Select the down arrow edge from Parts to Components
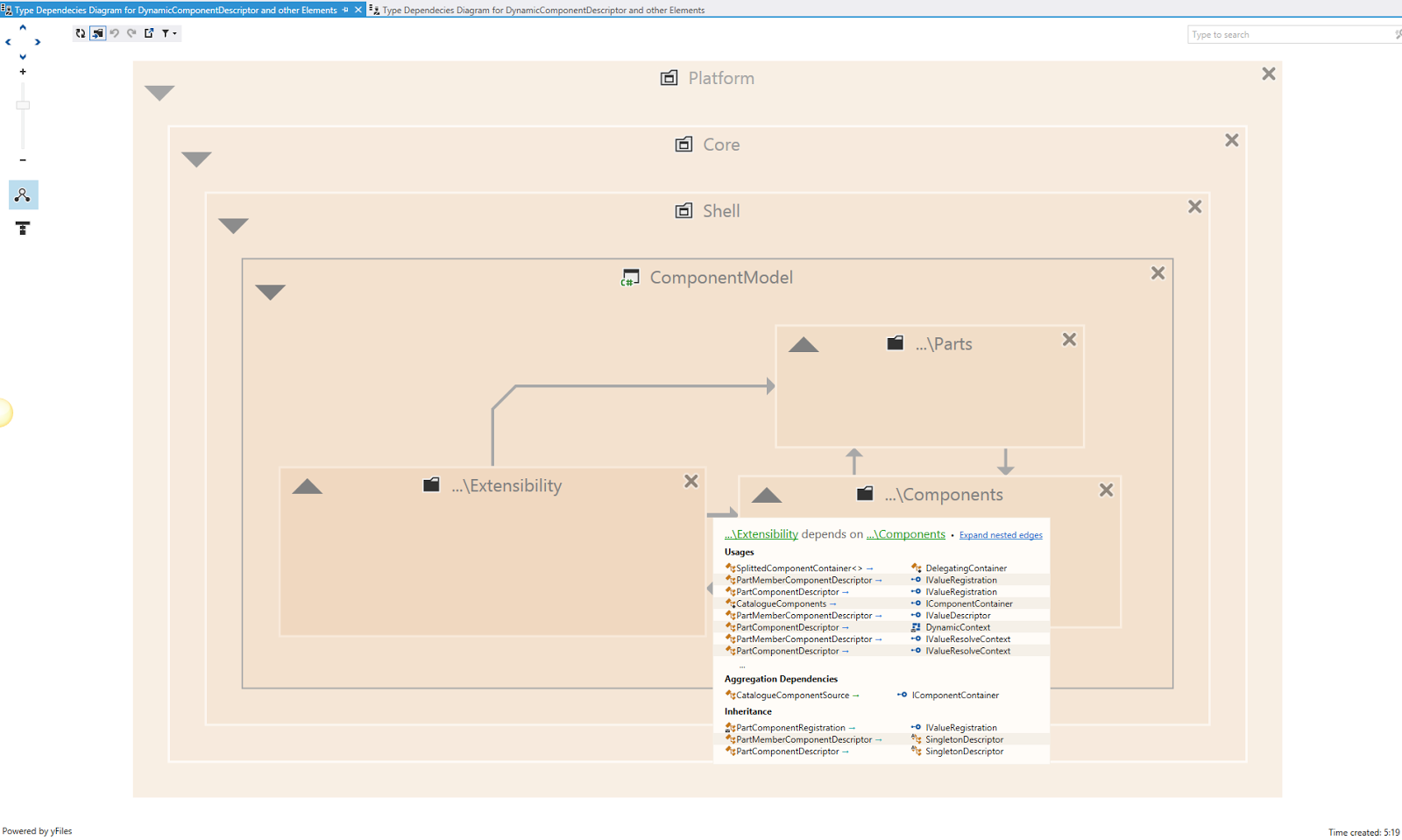 coord(1005,462)
